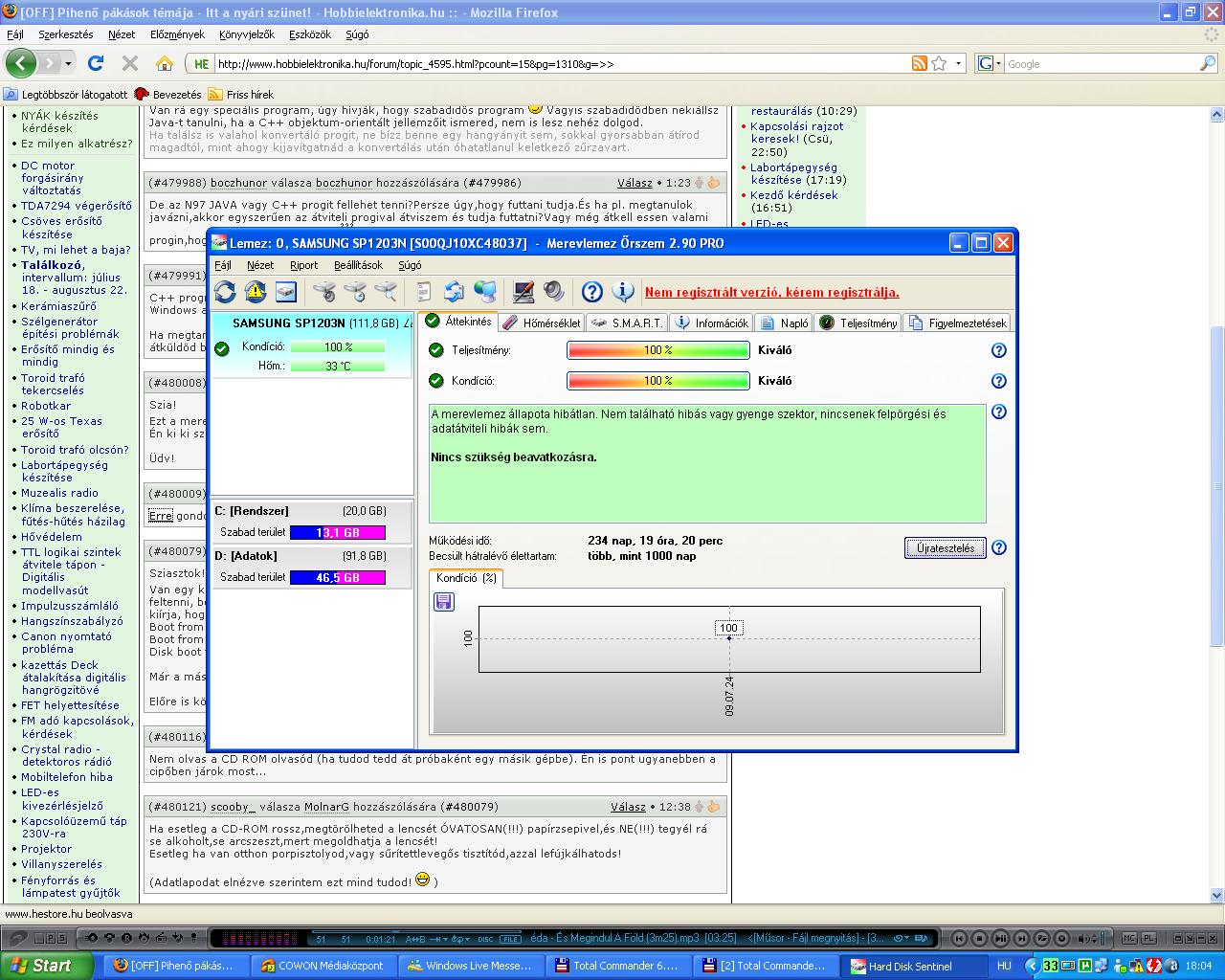The image size is (1225, 980).
Task: Open the Robotkar forum topic link
Action: (x=46, y=406)
